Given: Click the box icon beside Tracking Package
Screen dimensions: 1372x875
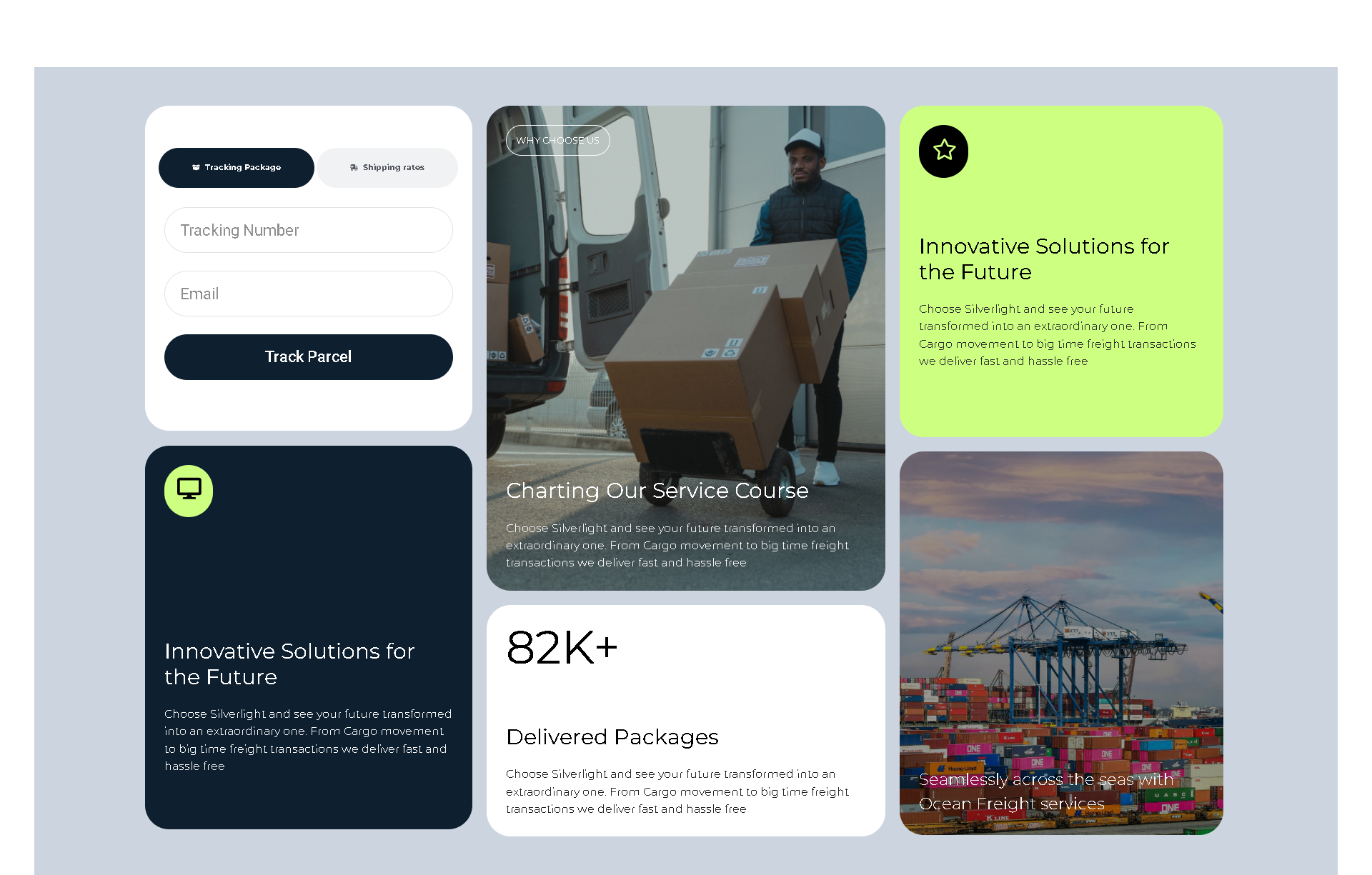Looking at the screenshot, I should pos(196,168).
